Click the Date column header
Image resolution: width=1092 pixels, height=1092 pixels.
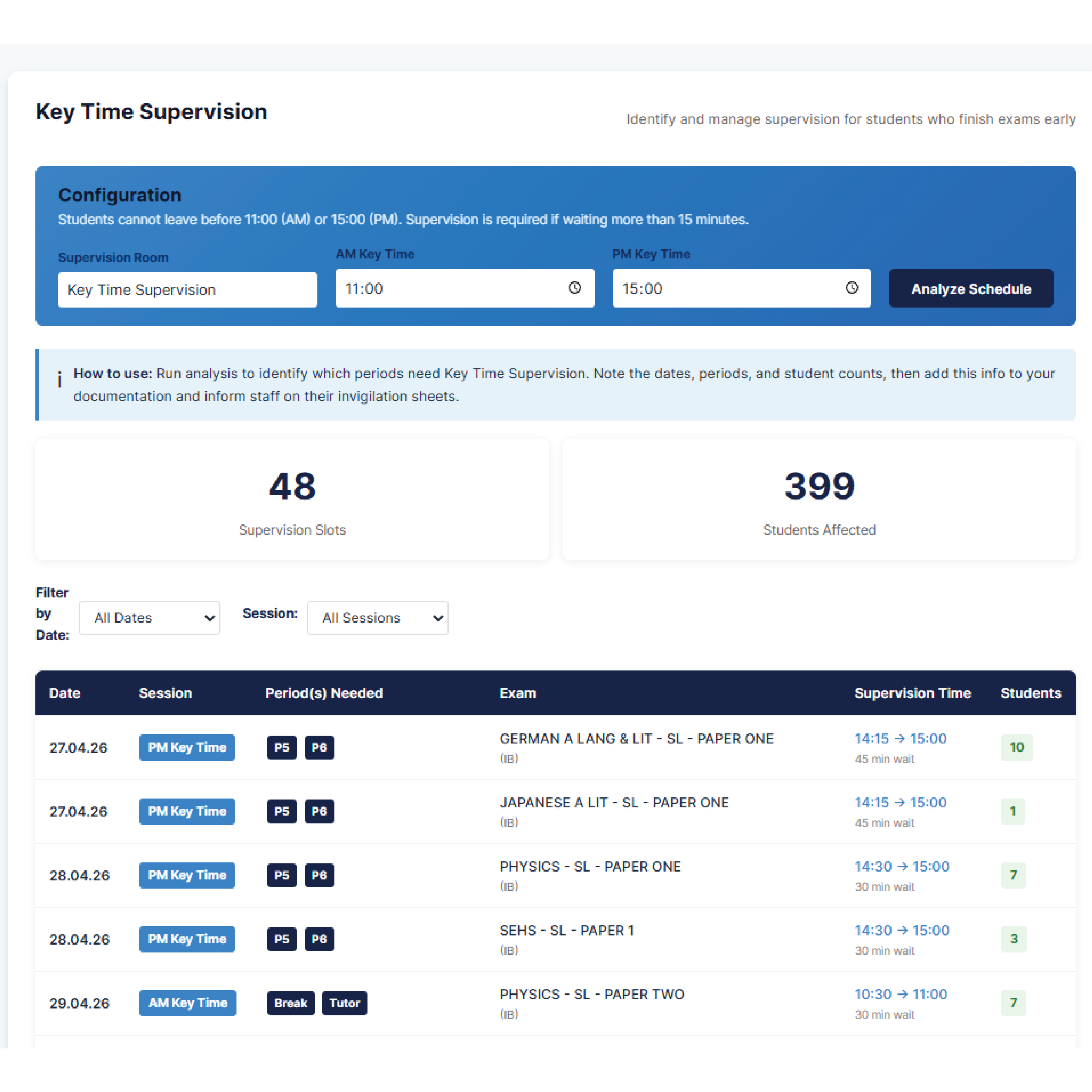click(x=65, y=693)
